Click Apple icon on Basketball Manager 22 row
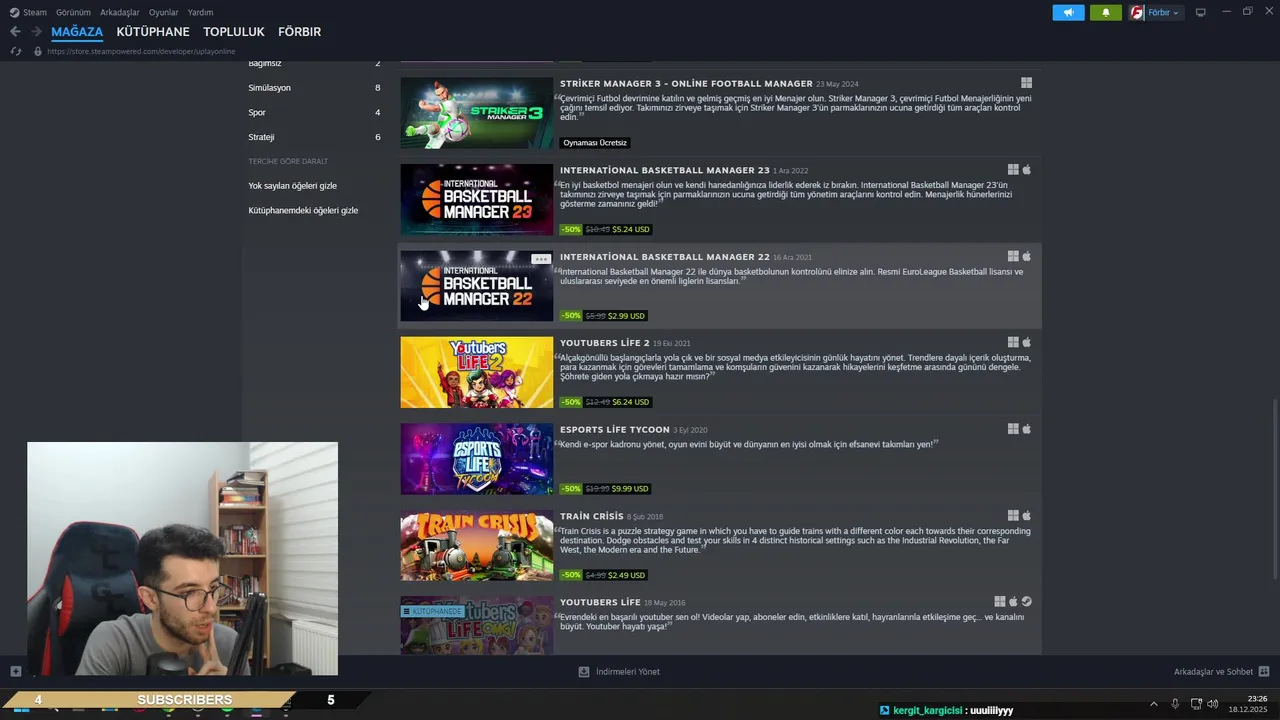 (x=1026, y=256)
